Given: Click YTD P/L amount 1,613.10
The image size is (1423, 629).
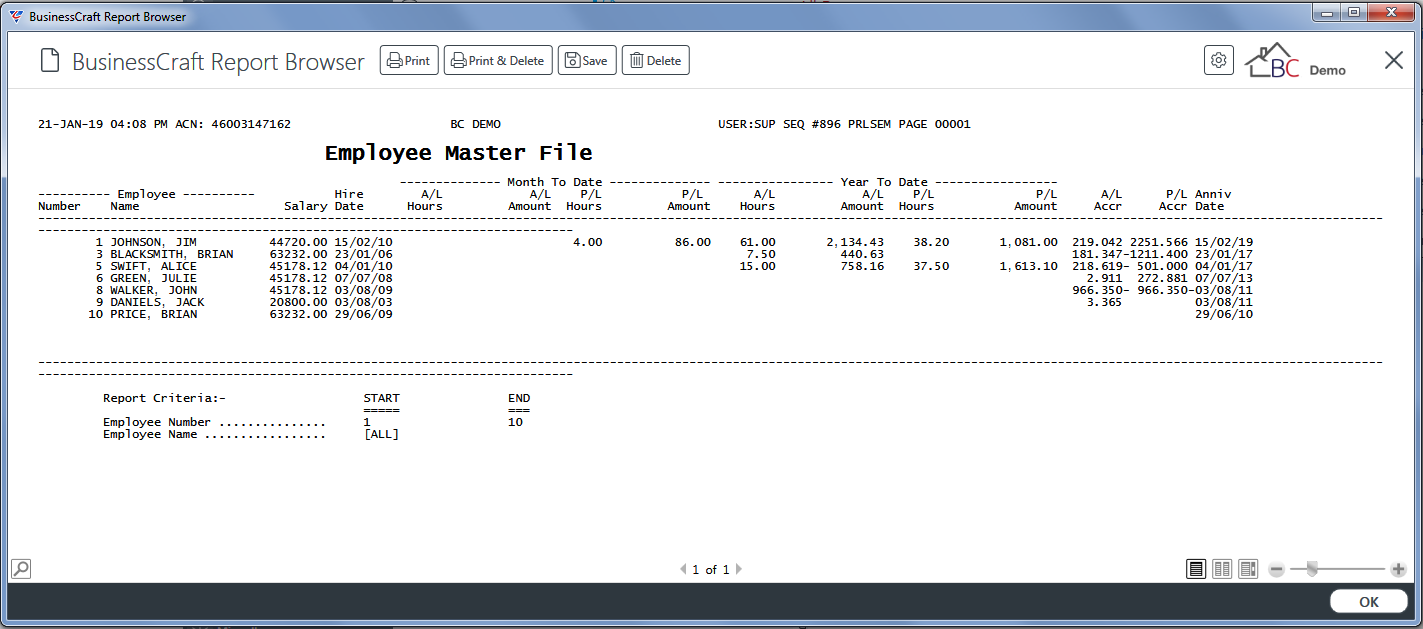Looking at the screenshot, I should tap(1028, 266).
